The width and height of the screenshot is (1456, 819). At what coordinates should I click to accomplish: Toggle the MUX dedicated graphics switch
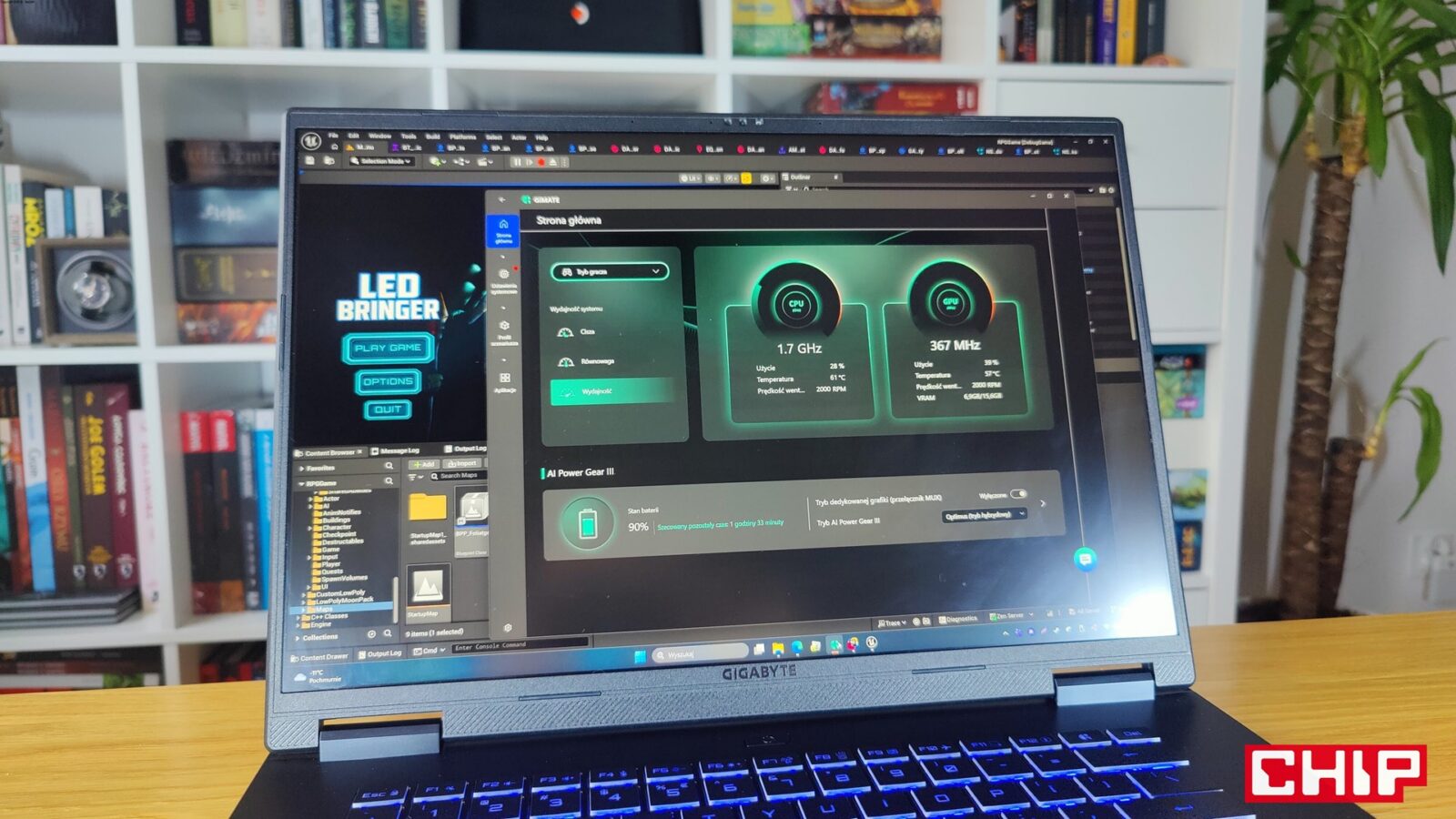pyautogui.click(x=1018, y=494)
